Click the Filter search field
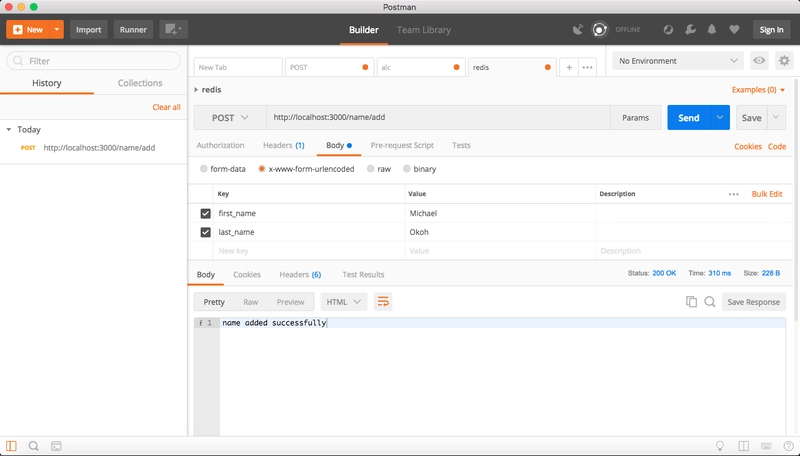This screenshot has width=800, height=456. (x=93, y=61)
